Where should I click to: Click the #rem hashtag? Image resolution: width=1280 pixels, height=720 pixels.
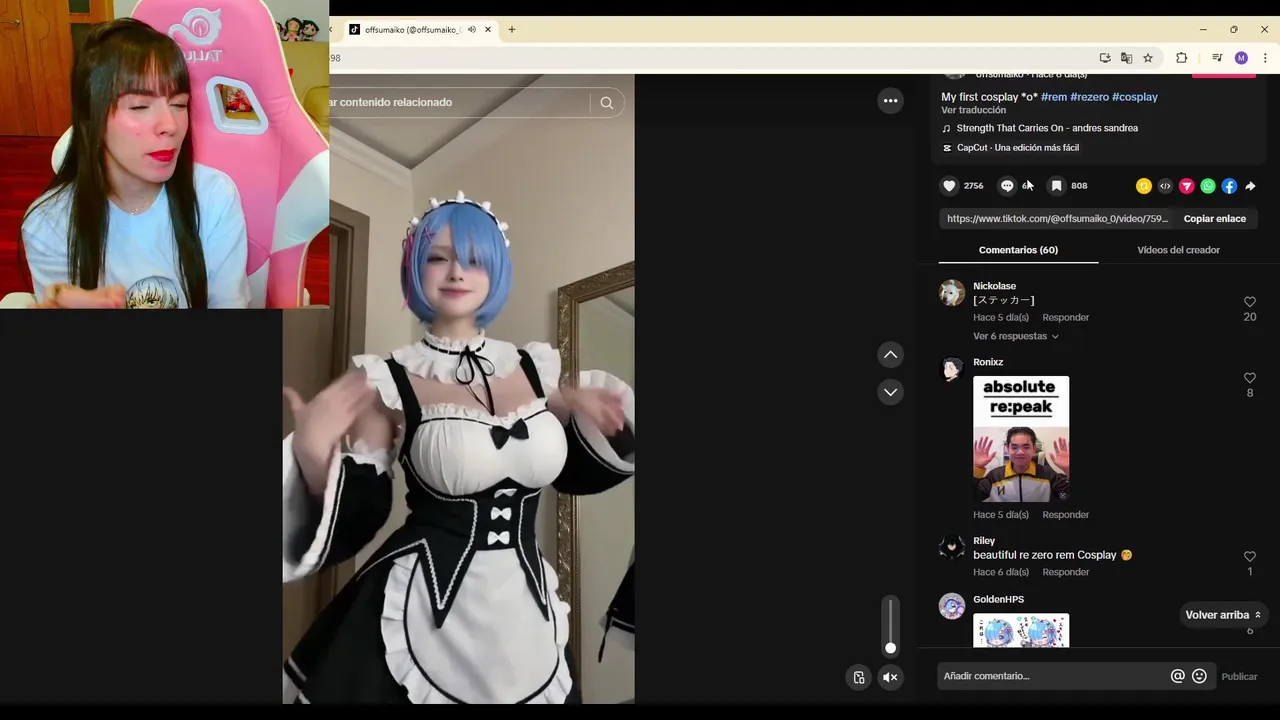(x=1053, y=97)
